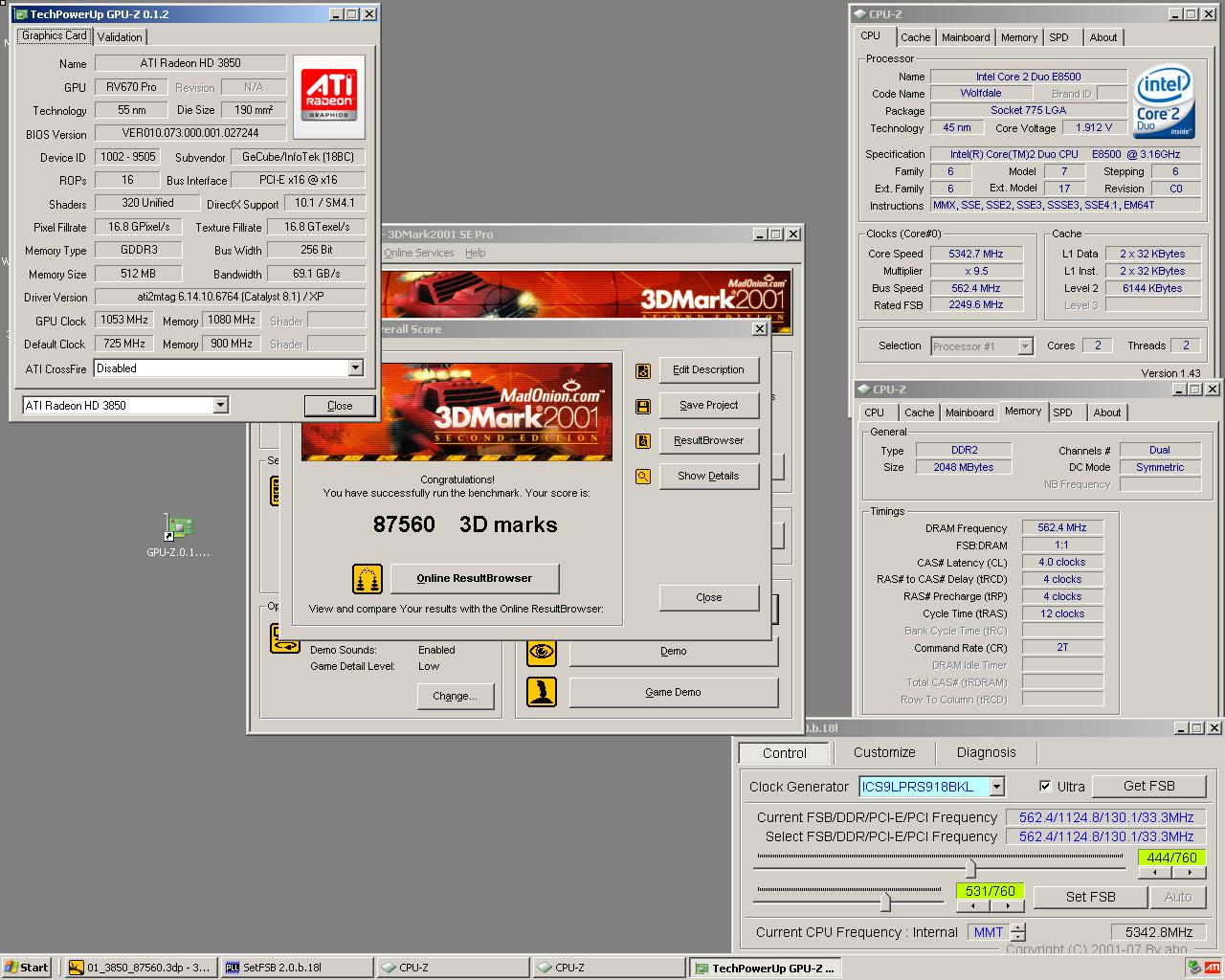Open the ATI Radeon HD 3850 card selector

[x=220, y=406]
